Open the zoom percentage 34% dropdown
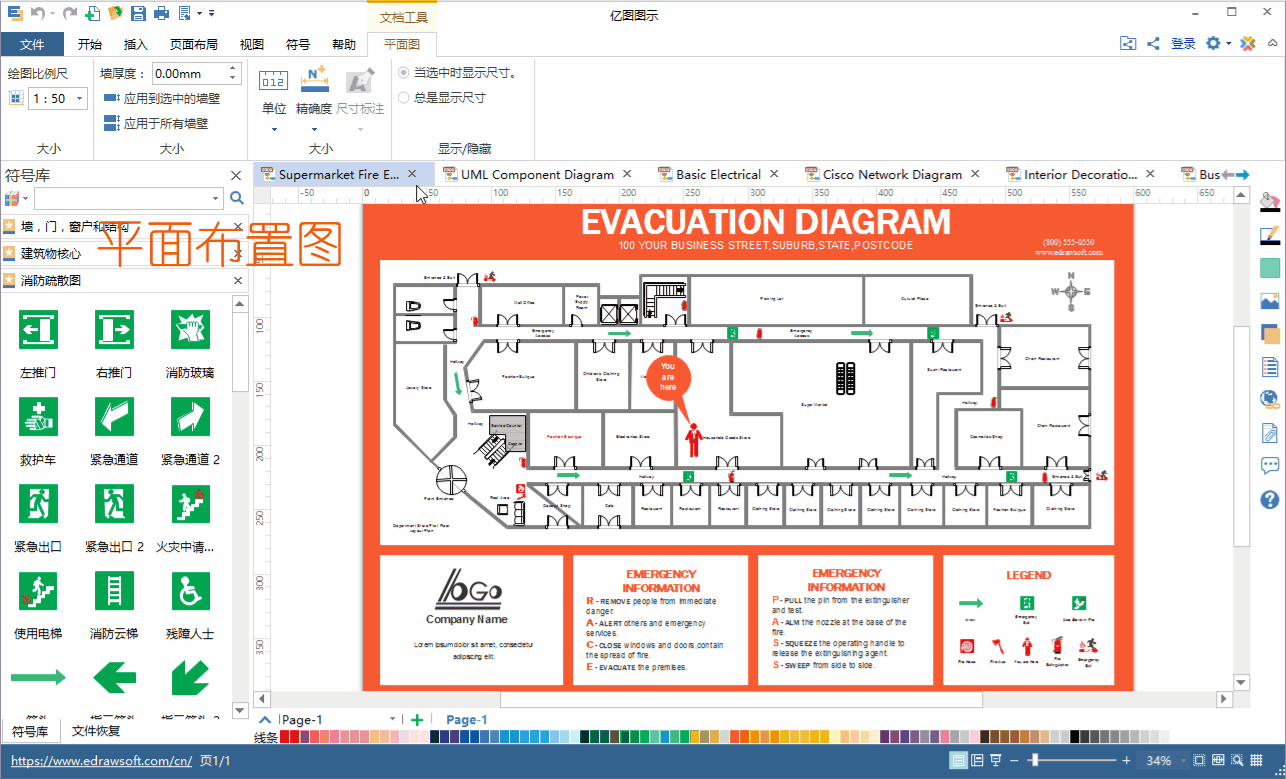 pyautogui.click(x=1183, y=761)
